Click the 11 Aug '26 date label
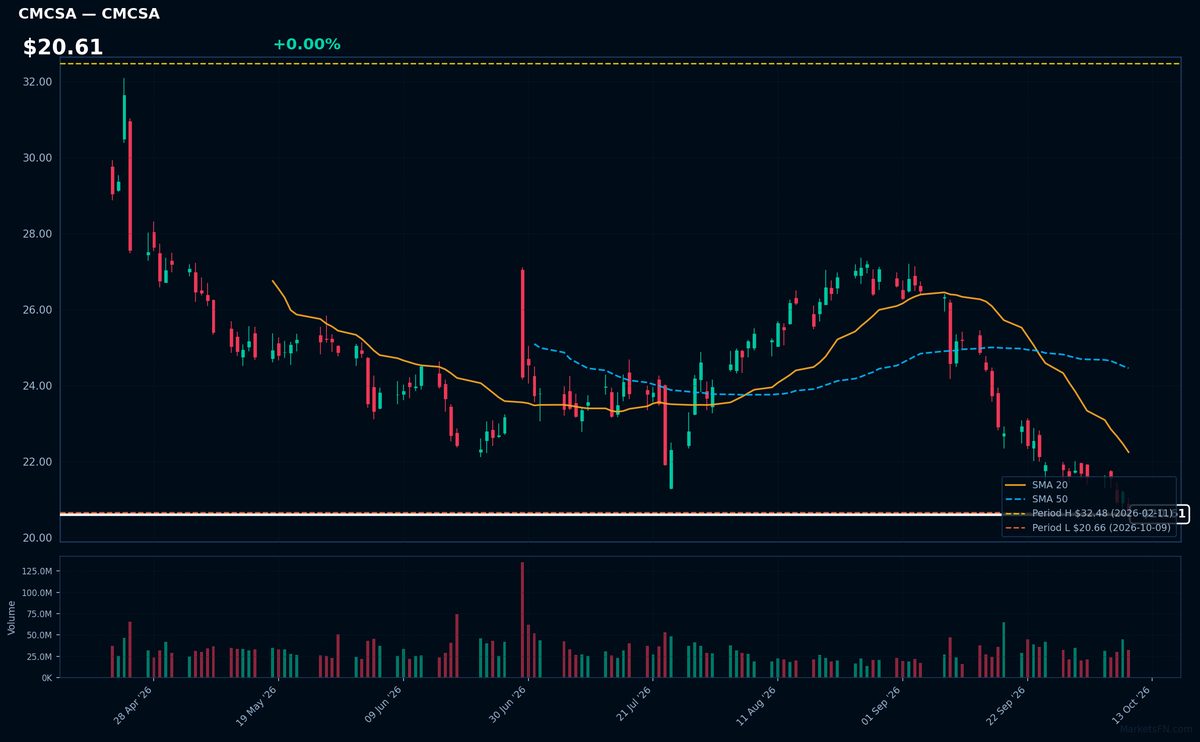This screenshot has height=742, width=1200. point(756,706)
